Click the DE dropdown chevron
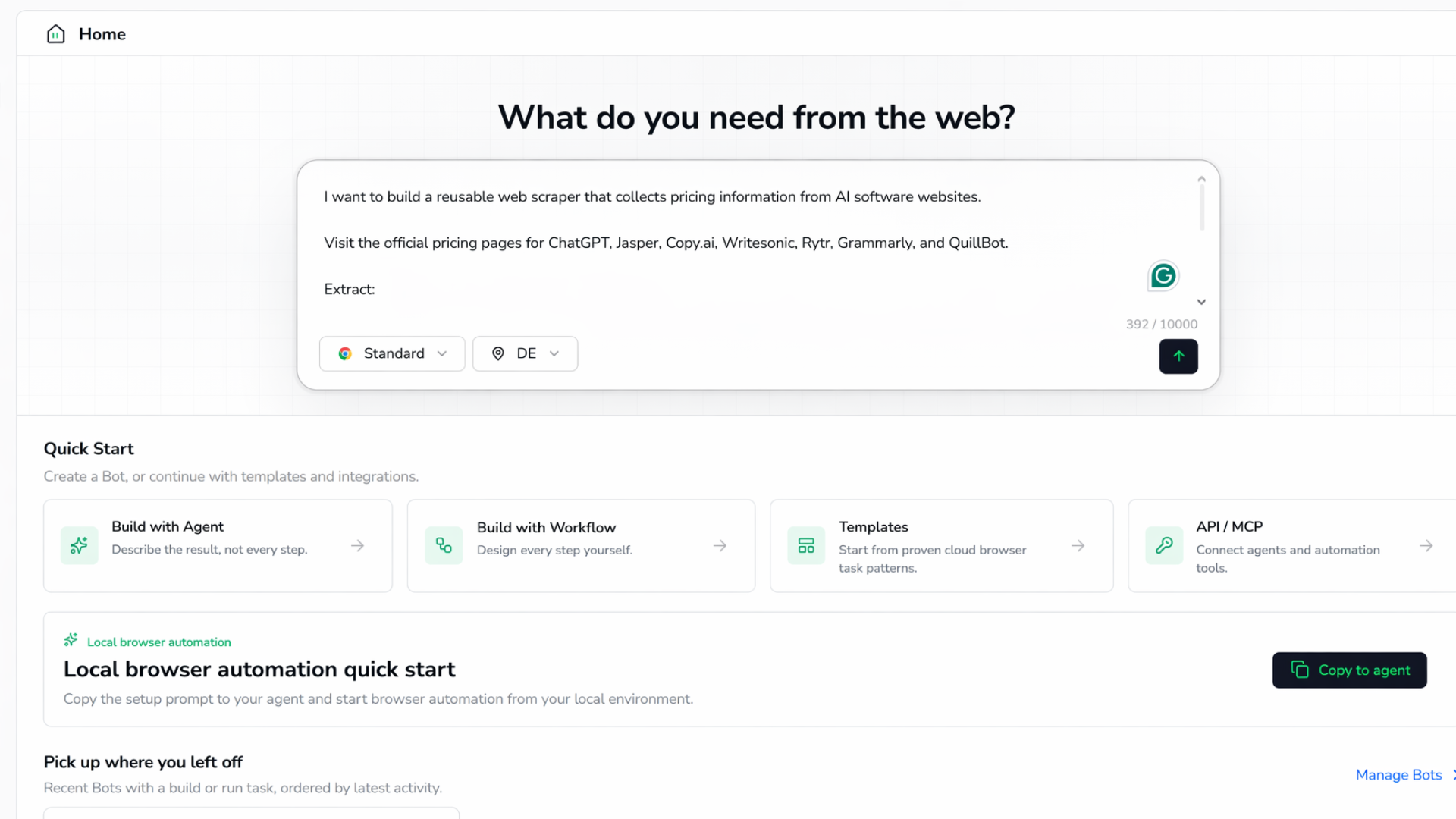The image size is (1456, 819). point(554,354)
